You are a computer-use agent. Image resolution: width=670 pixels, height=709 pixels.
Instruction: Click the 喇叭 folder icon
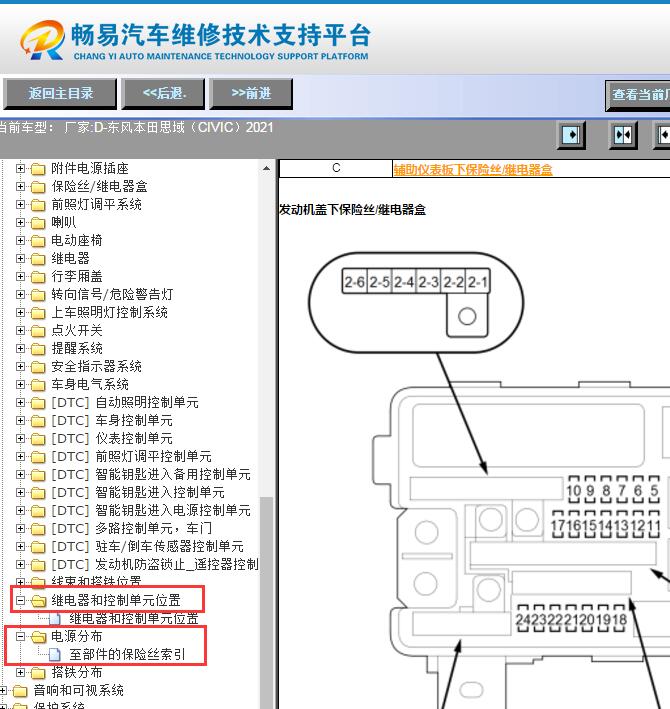(38, 223)
